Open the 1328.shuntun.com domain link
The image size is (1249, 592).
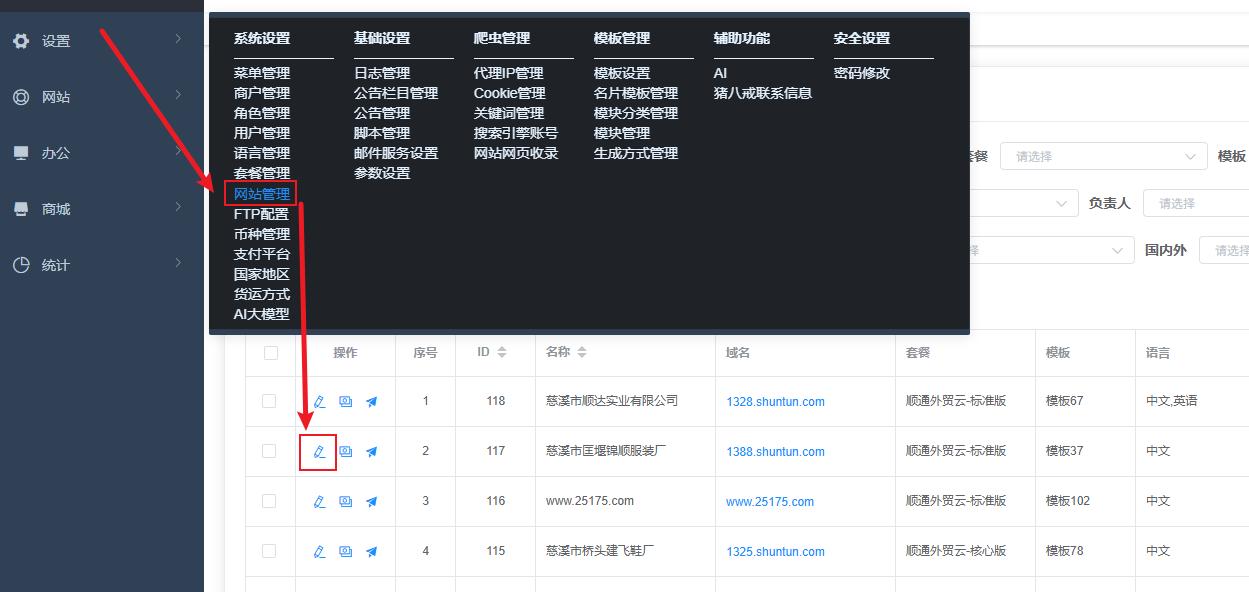775,402
